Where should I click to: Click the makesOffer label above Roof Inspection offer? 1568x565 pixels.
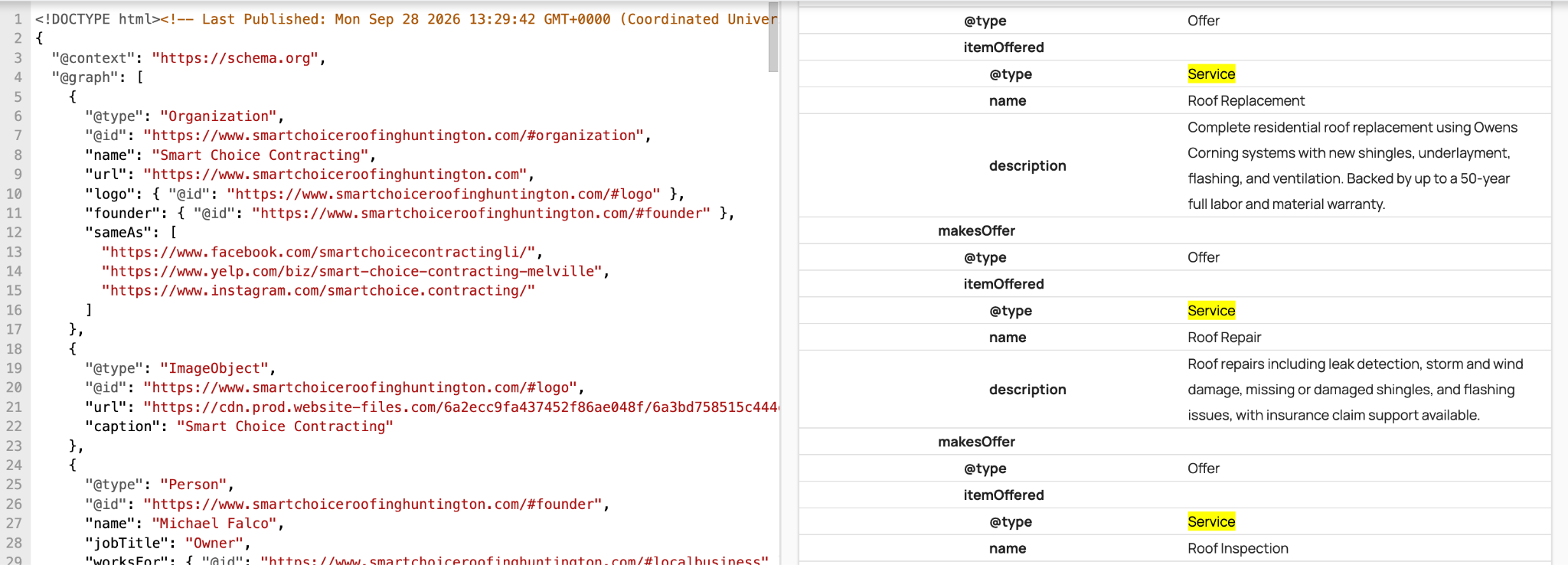(x=977, y=443)
